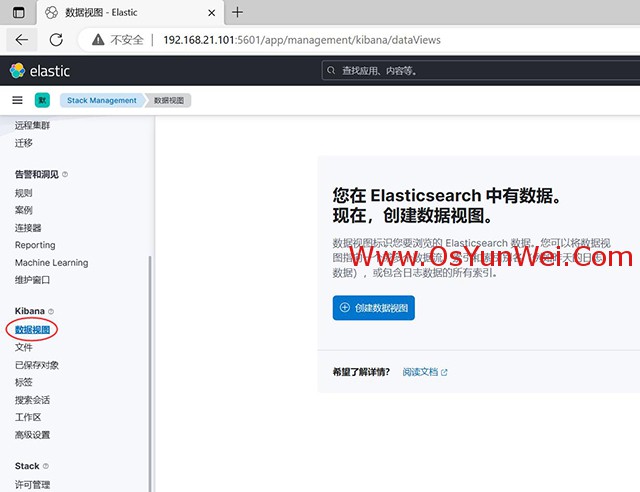
Task: Open 已保存对象 under Kibana
Action: (37, 365)
